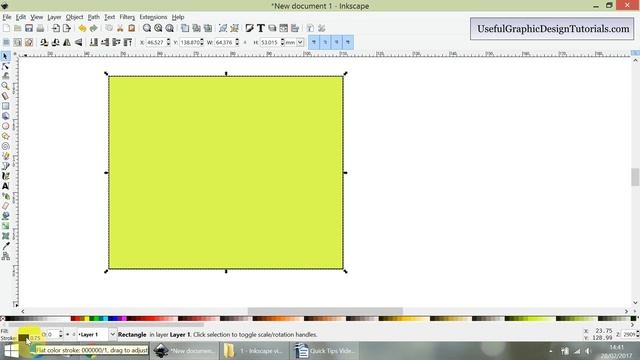The width and height of the screenshot is (640, 360).
Task: Toggle layer lock in status bar
Action: 74,334
